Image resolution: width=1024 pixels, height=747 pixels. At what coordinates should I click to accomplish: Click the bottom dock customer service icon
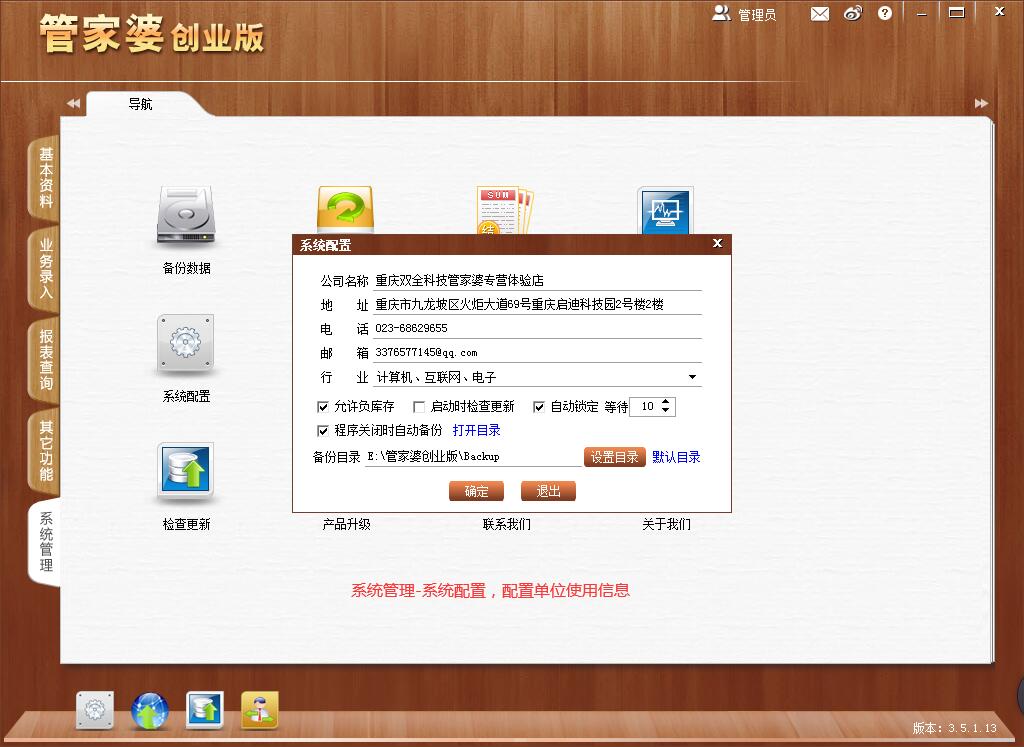[260, 710]
